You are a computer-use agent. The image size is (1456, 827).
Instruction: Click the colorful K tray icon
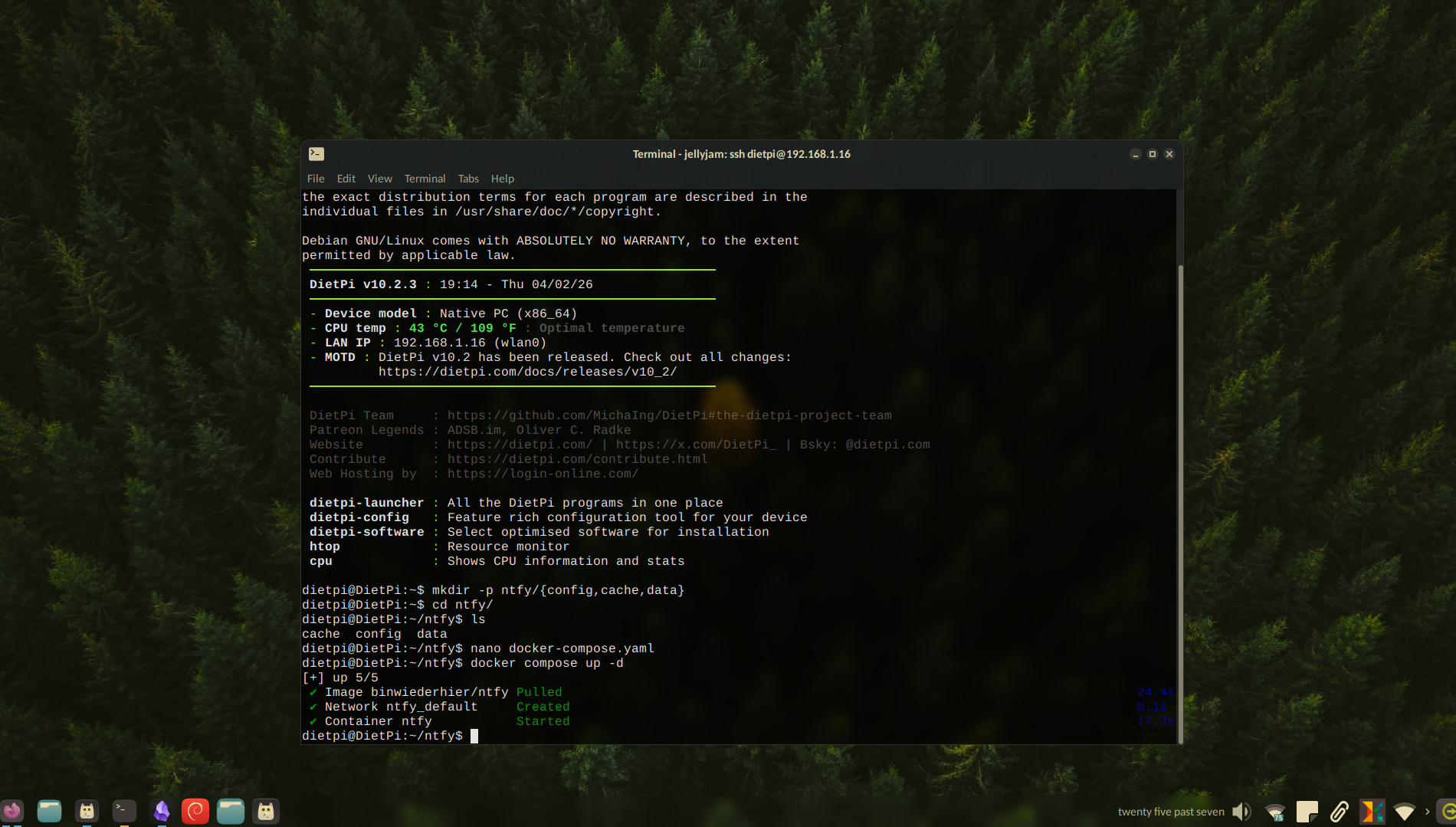tap(1372, 812)
